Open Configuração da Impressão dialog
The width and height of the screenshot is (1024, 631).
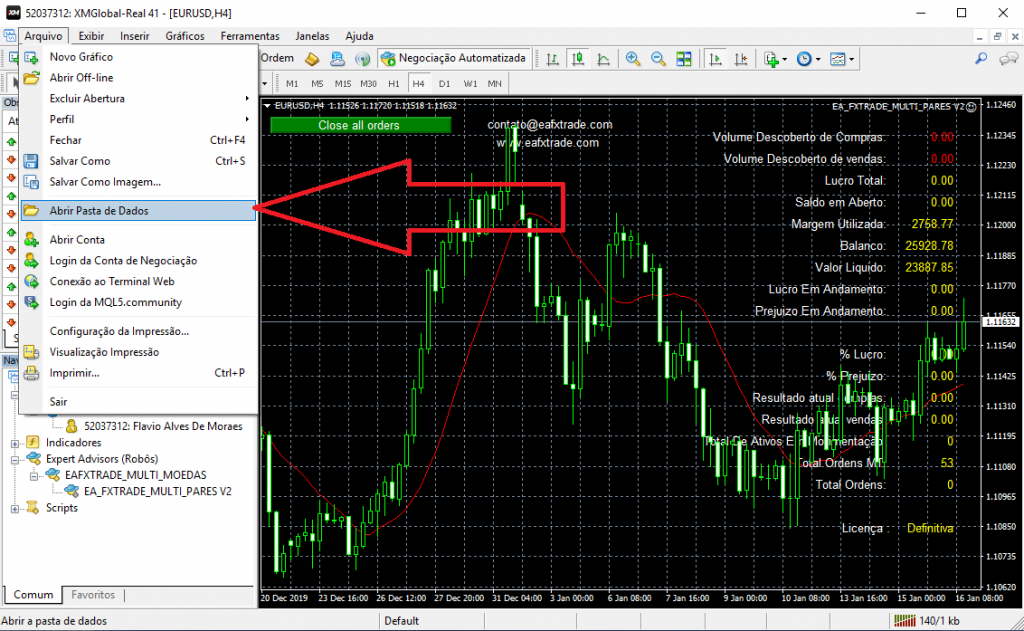138,331
